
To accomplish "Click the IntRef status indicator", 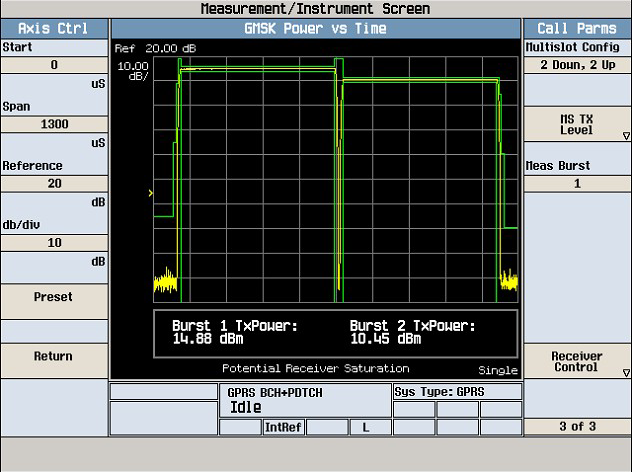I will tap(283, 427).
